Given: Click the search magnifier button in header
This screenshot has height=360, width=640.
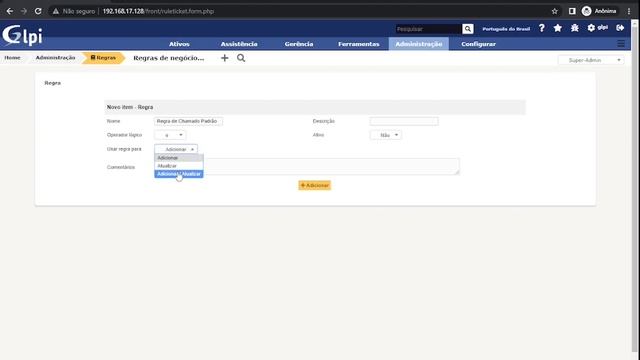Looking at the screenshot, I should [x=468, y=29].
